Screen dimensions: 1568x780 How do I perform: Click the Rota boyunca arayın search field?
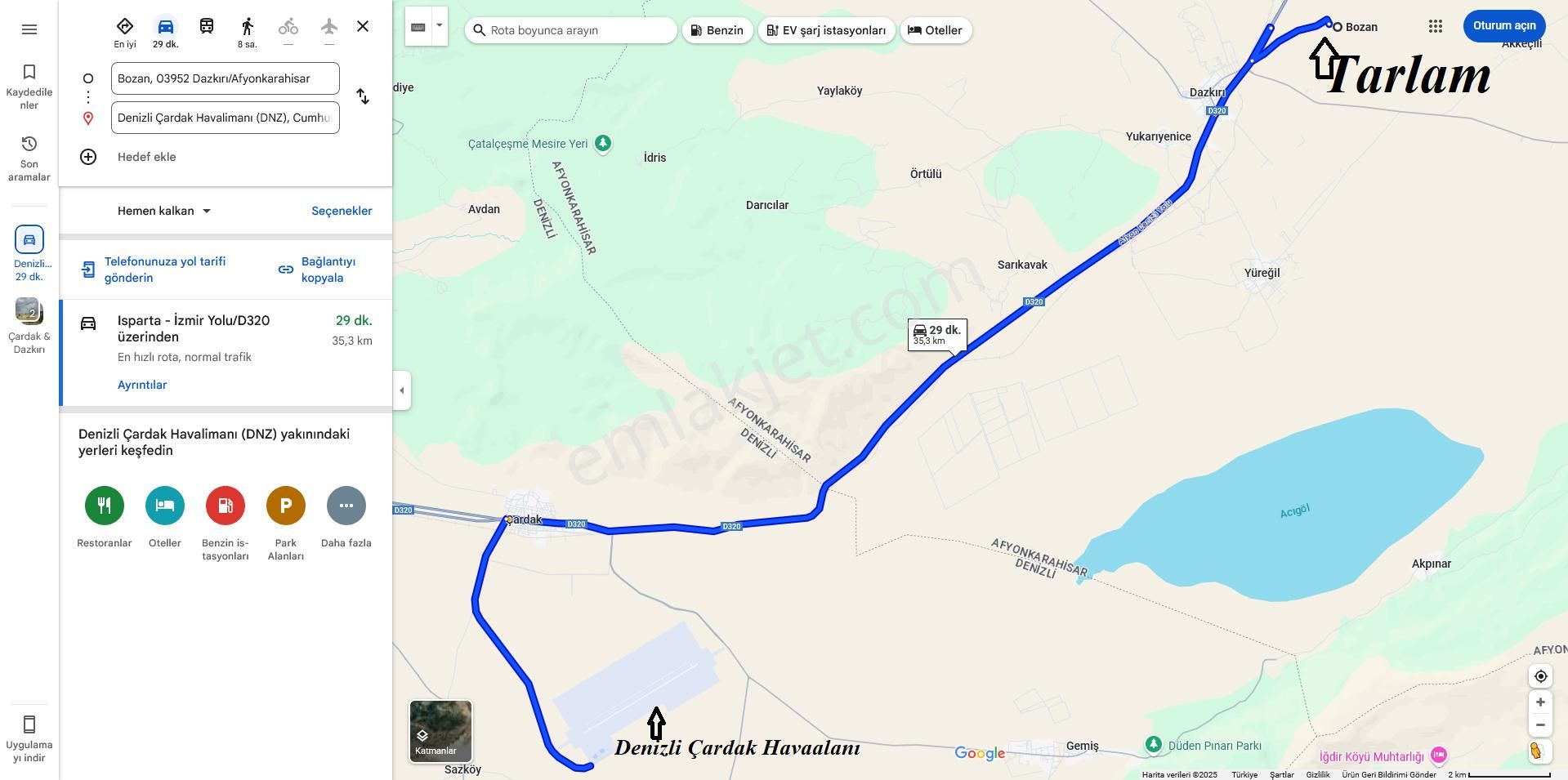pyautogui.click(x=571, y=30)
